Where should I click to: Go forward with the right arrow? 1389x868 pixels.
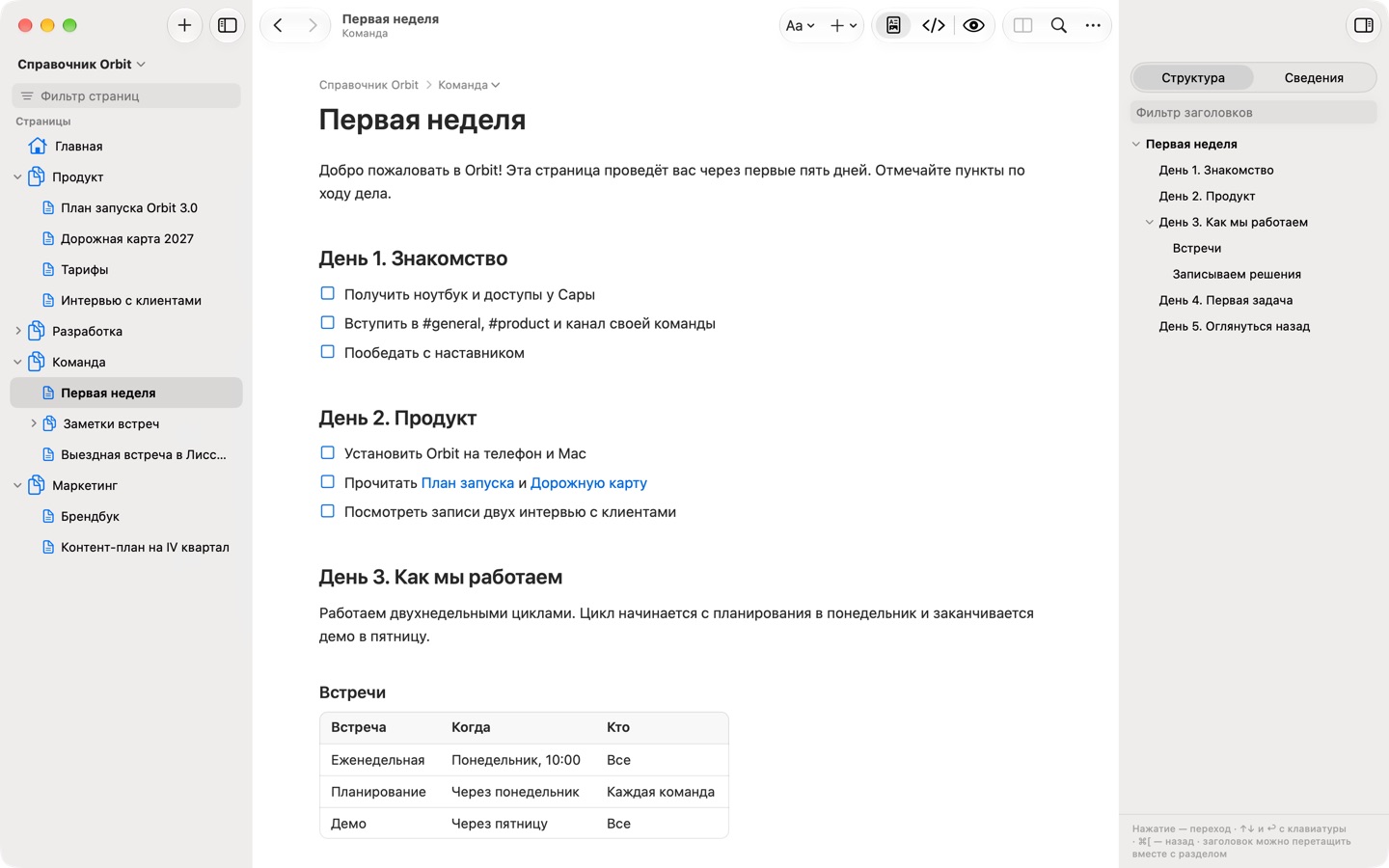coord(313,25)
